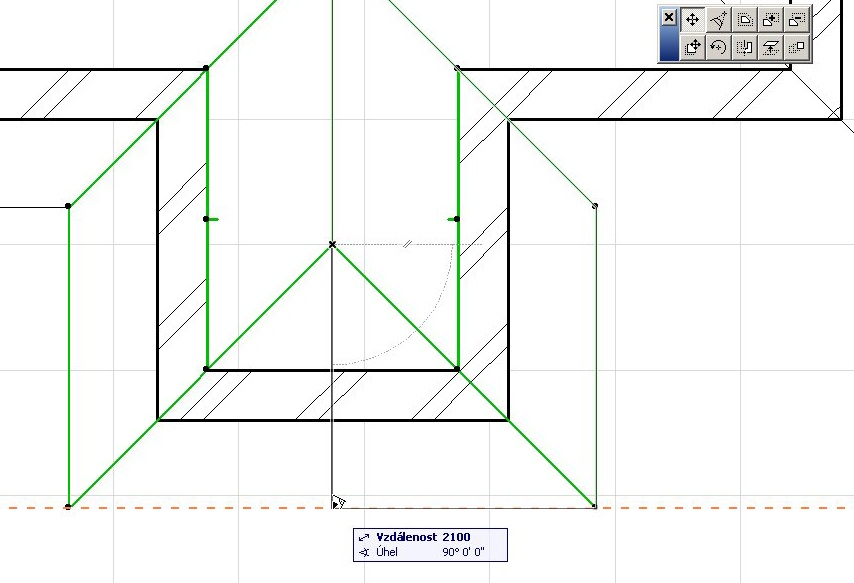854x583 pixels.
Task: Select the rotate icon in pet palette
Action: pyautogui.click(x=718, y=47)
